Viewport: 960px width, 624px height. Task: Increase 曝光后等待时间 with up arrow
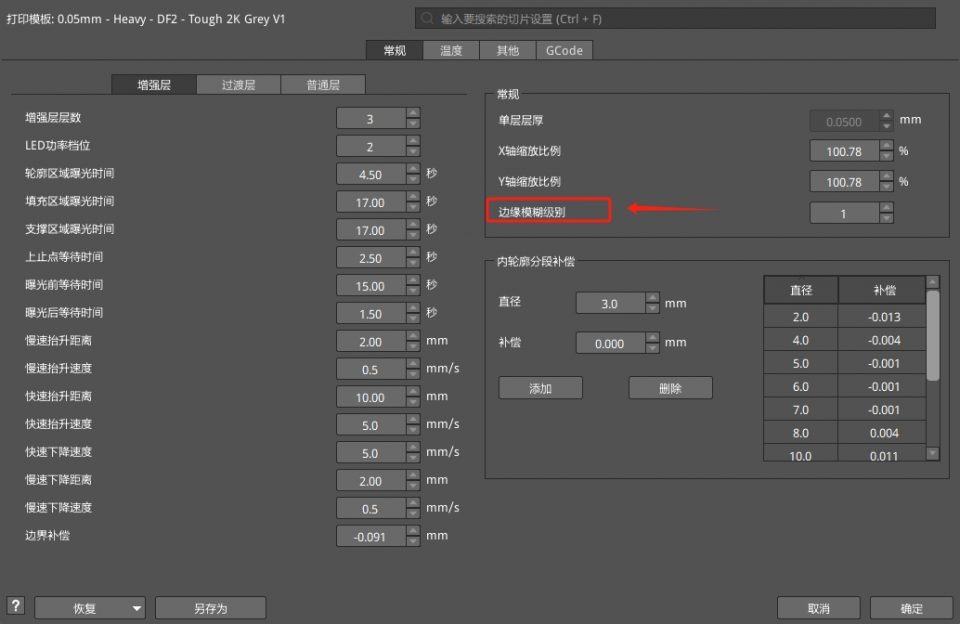point(413,309)
